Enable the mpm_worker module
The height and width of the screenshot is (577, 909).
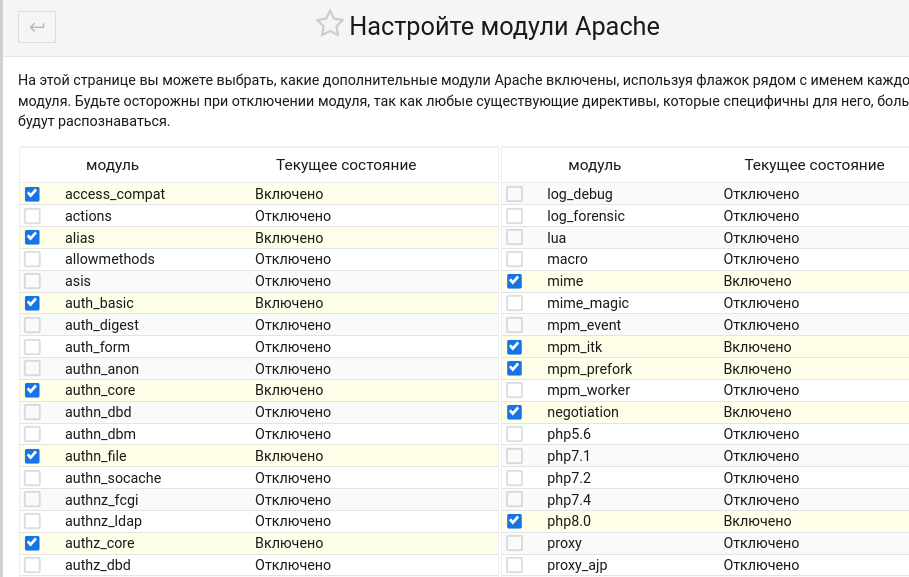515,390
